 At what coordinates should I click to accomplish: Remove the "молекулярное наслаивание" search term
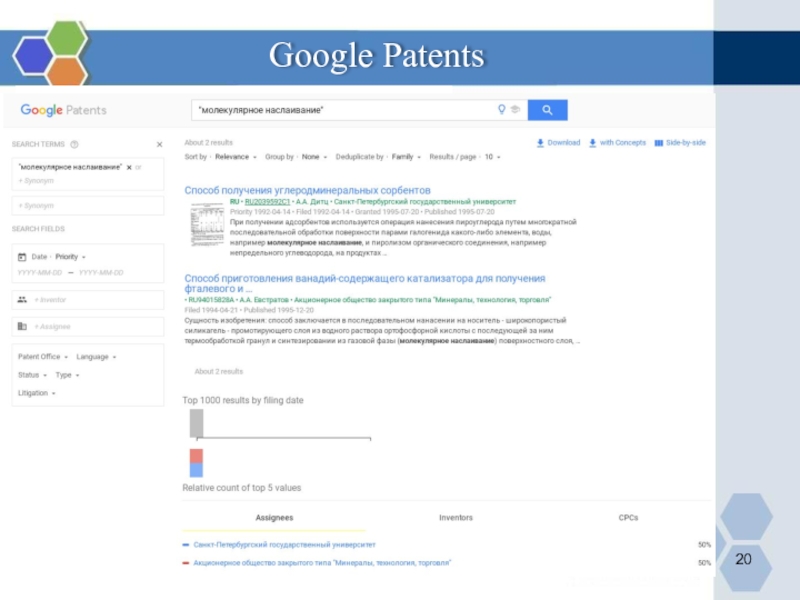[129, 167]
